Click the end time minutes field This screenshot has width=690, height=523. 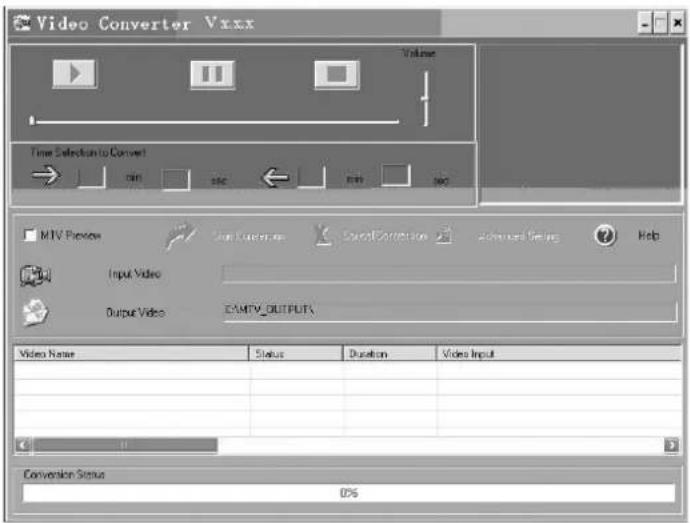pos(312,177)
